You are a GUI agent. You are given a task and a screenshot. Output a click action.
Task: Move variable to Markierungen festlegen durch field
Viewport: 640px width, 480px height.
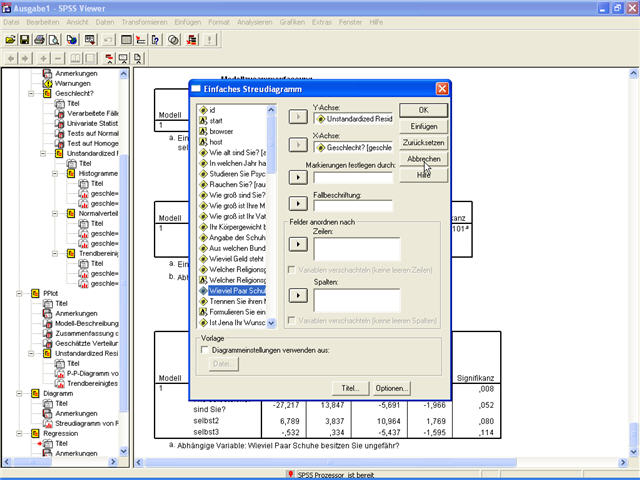pyautogui.click(x=298, y=177)
